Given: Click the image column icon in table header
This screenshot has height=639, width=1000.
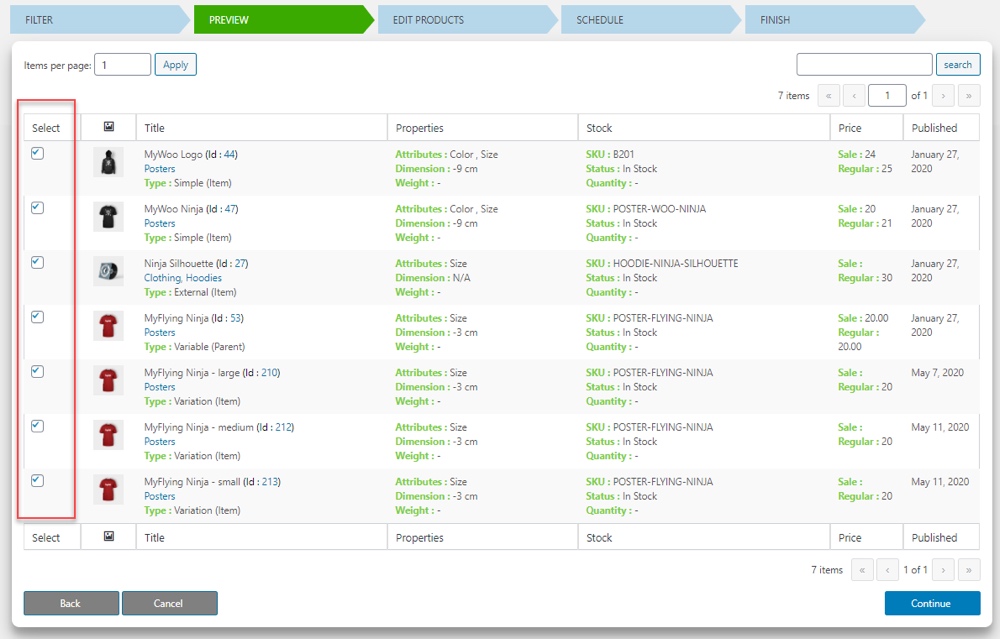Looking at the screenshot, I should click(x=109, y=127).
